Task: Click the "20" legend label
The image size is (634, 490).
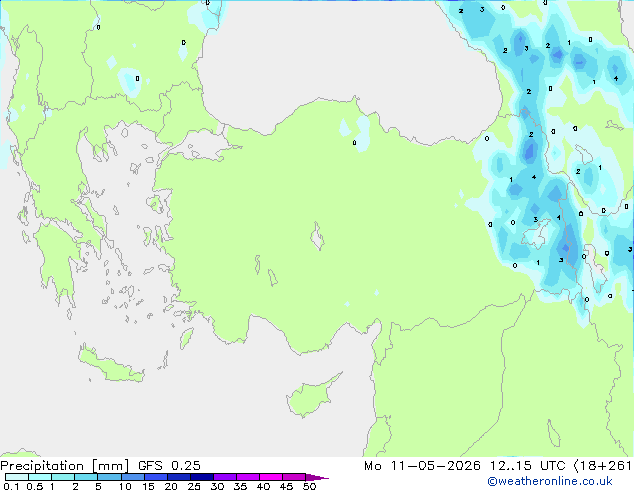Action: pyautogui.click(x=171, y=486)
